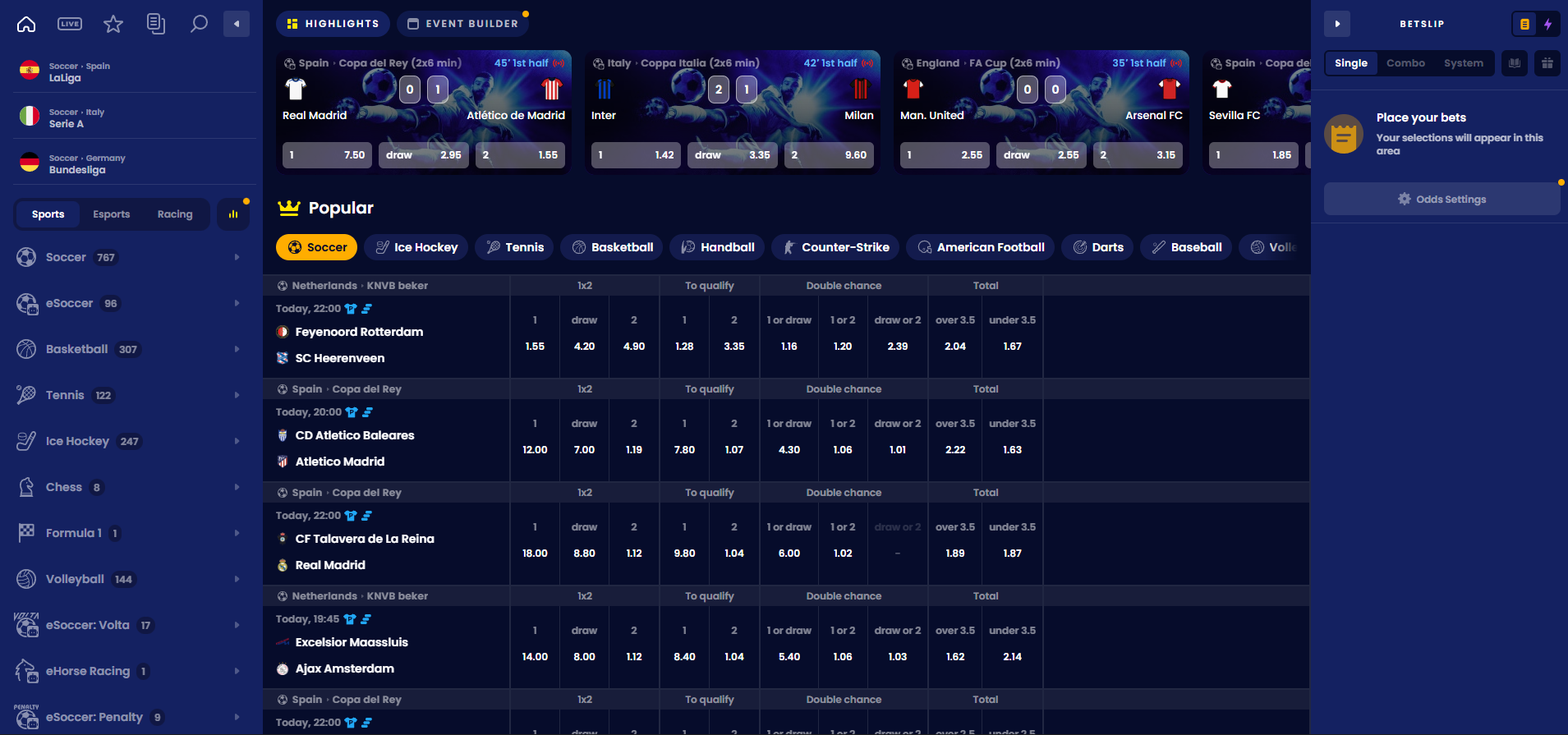Image resolution: width=1568 pixels, height=735 pixels.
Task: Expand the Soccer category
Action: point(131,257)
